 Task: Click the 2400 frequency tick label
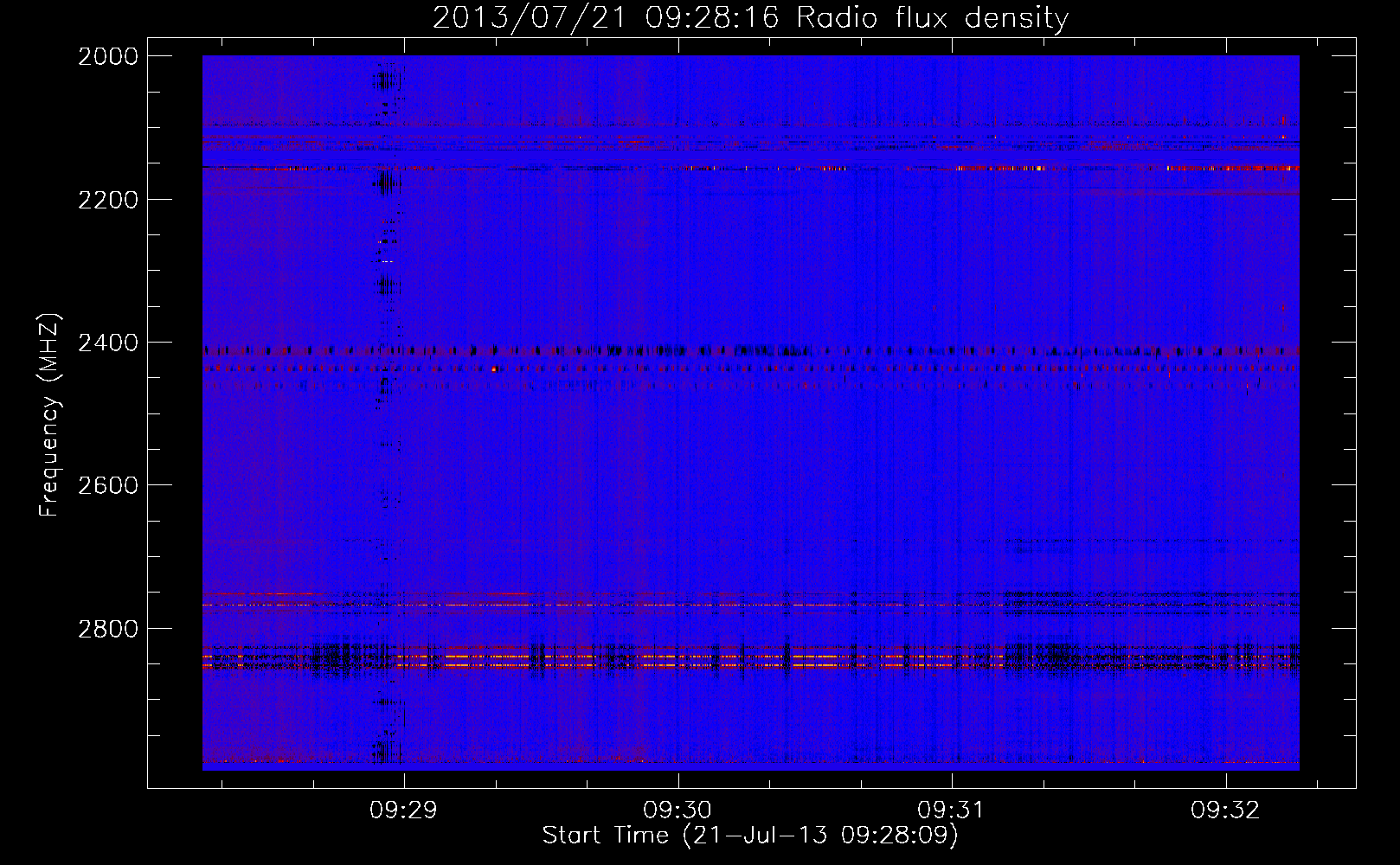pos(108,343)
